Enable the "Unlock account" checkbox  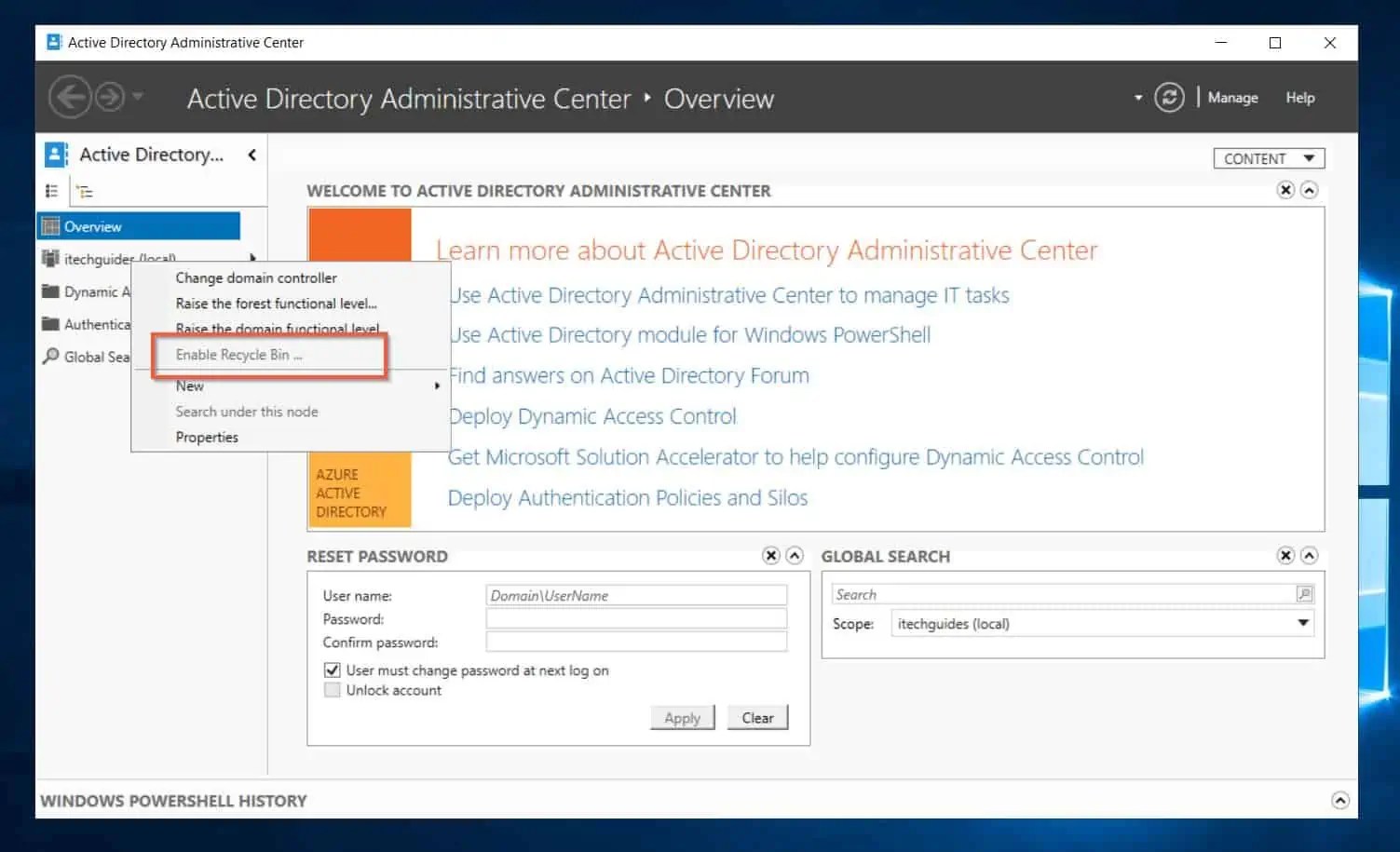pyautogui.click(x=333, y=690)
